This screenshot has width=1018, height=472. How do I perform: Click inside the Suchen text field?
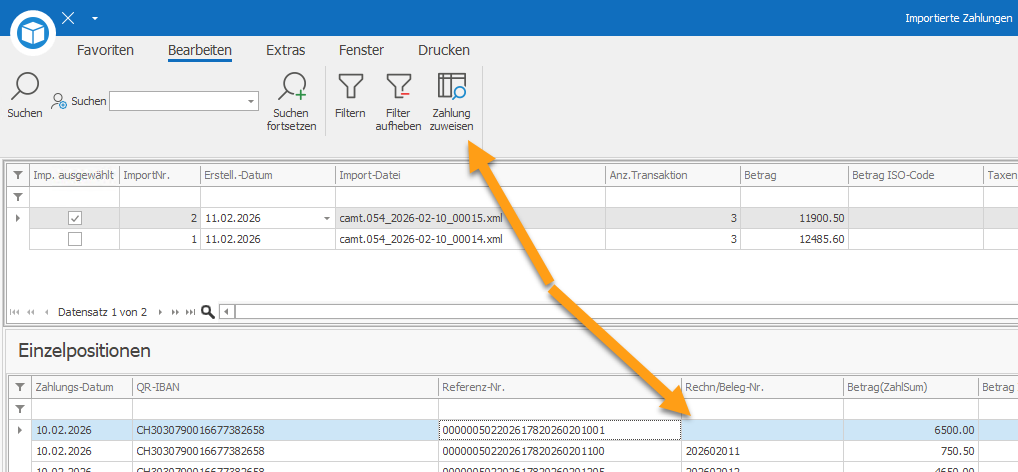[177, 101]
